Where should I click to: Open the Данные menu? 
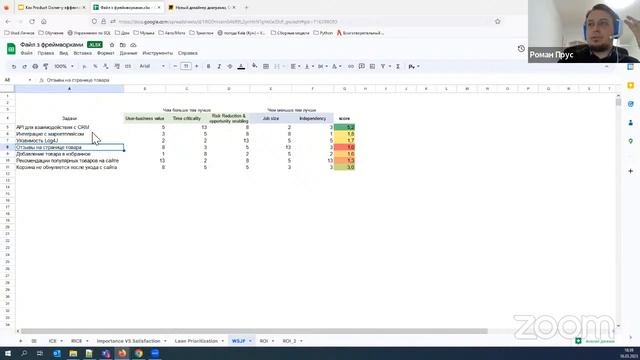point(128,53)
